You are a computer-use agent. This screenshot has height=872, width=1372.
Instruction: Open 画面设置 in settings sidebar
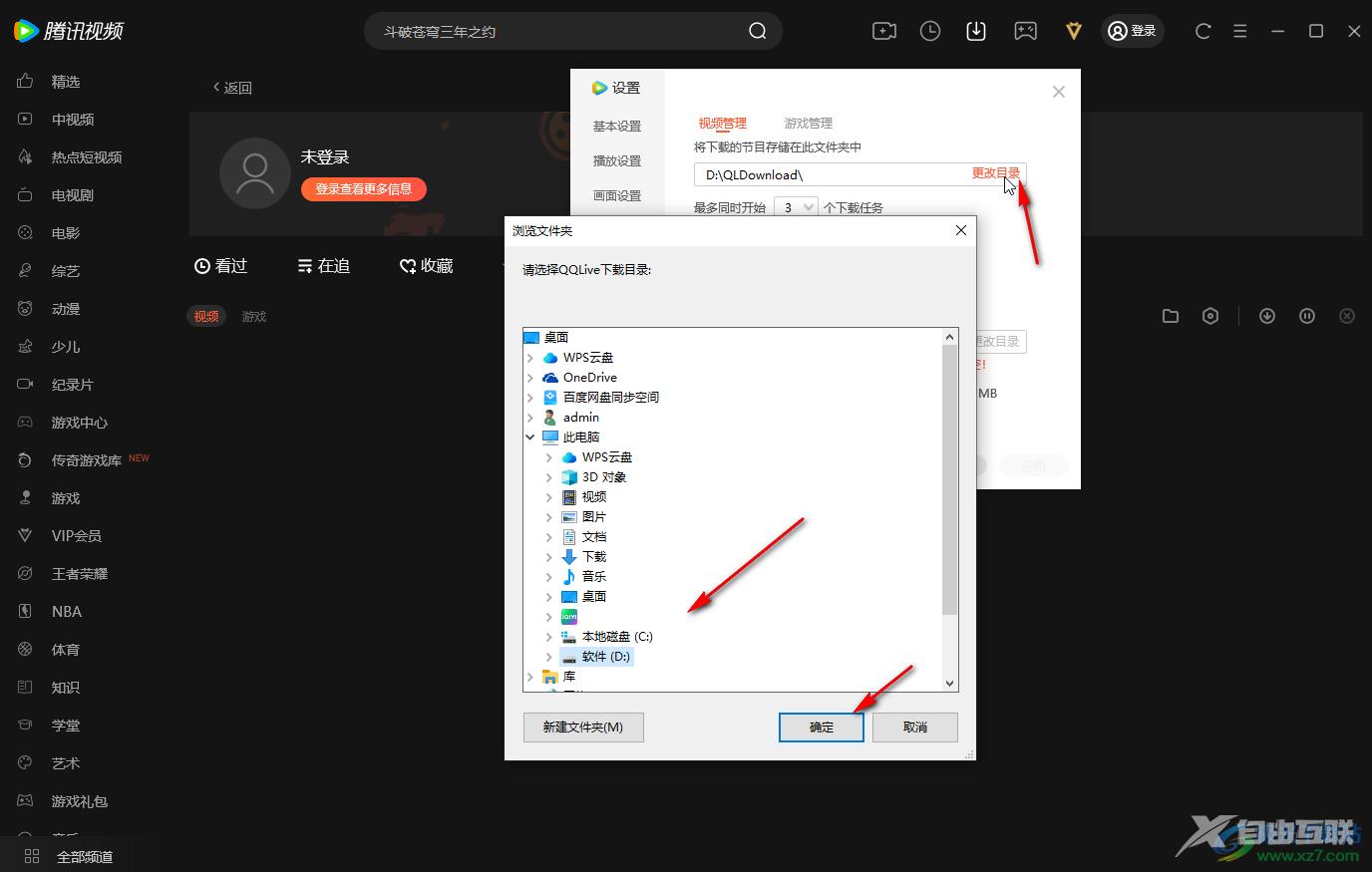click(617, 196)
